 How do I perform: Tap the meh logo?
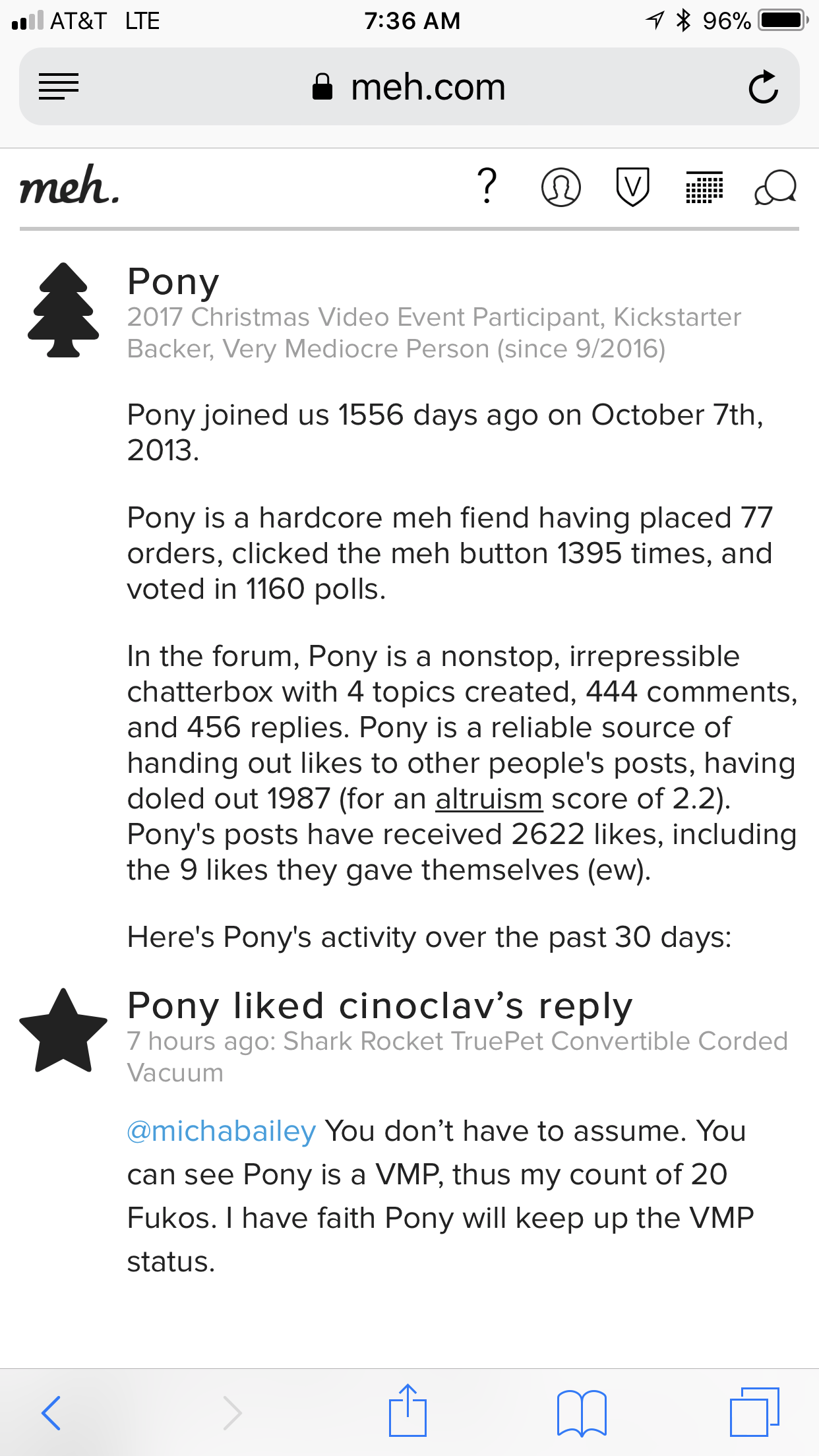coord(70,187)
